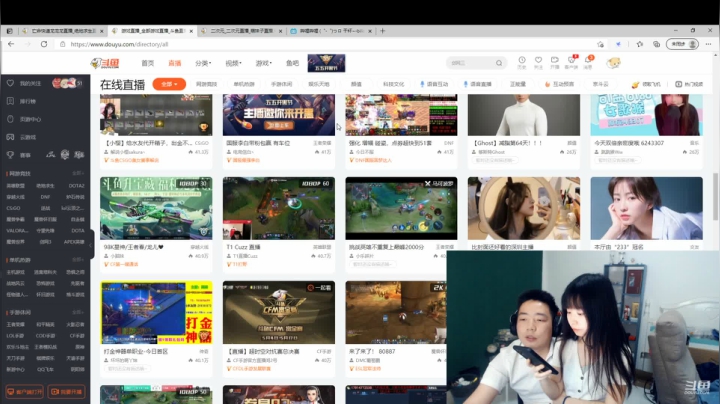
Task: Click the Douyu logo in the header
Action: coord(105,63)
